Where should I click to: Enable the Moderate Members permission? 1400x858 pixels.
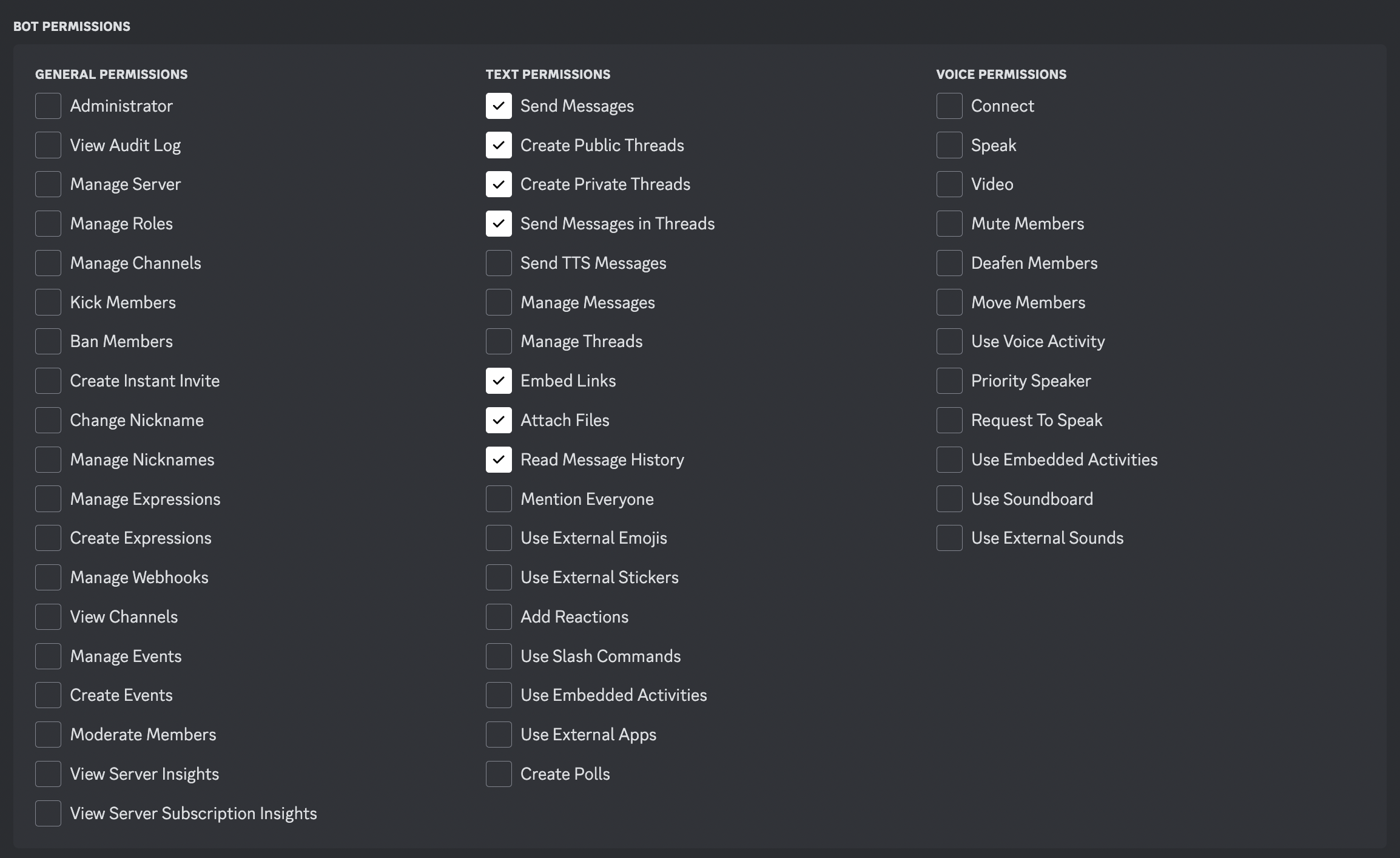pyautogui.click(x=47, y=733)
